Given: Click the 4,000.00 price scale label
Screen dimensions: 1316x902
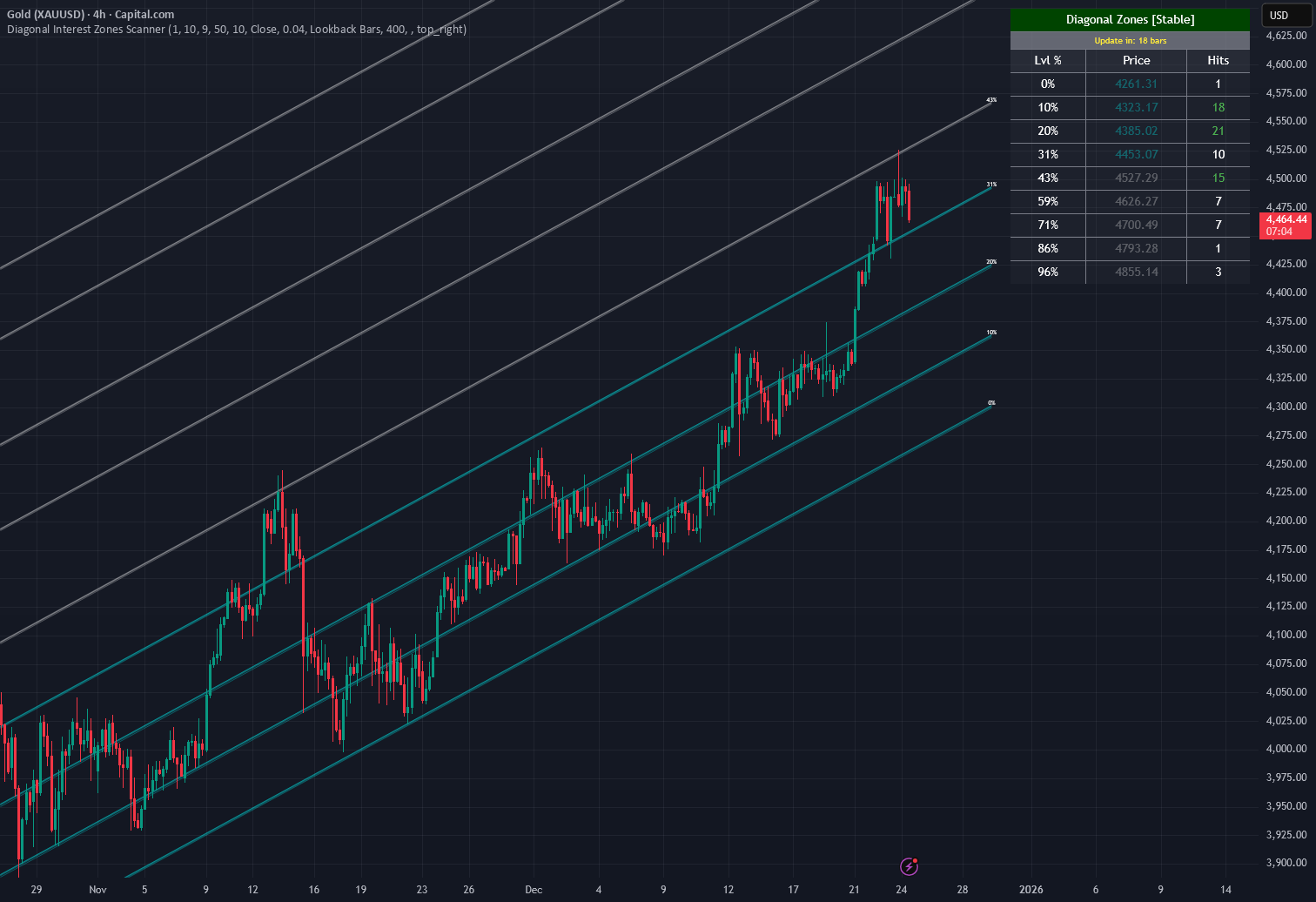Looking at the screenshot, I should tap(1286, 749).
